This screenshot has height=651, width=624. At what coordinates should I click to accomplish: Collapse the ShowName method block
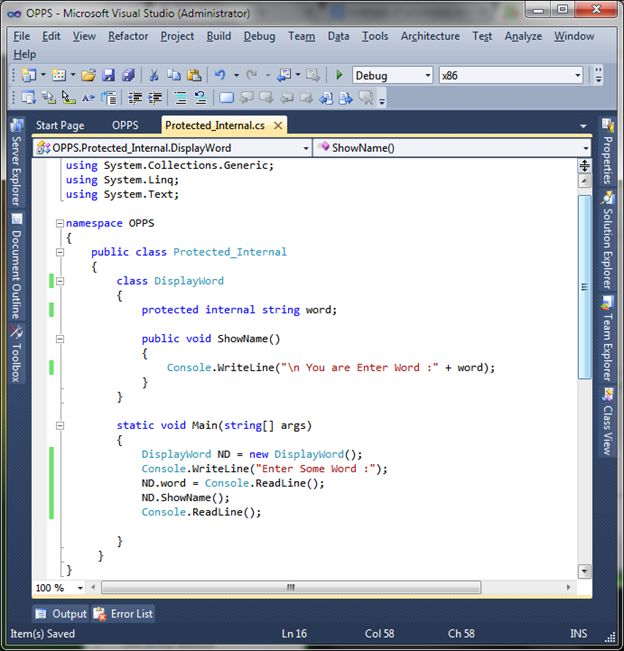click(x=60, y=339)
